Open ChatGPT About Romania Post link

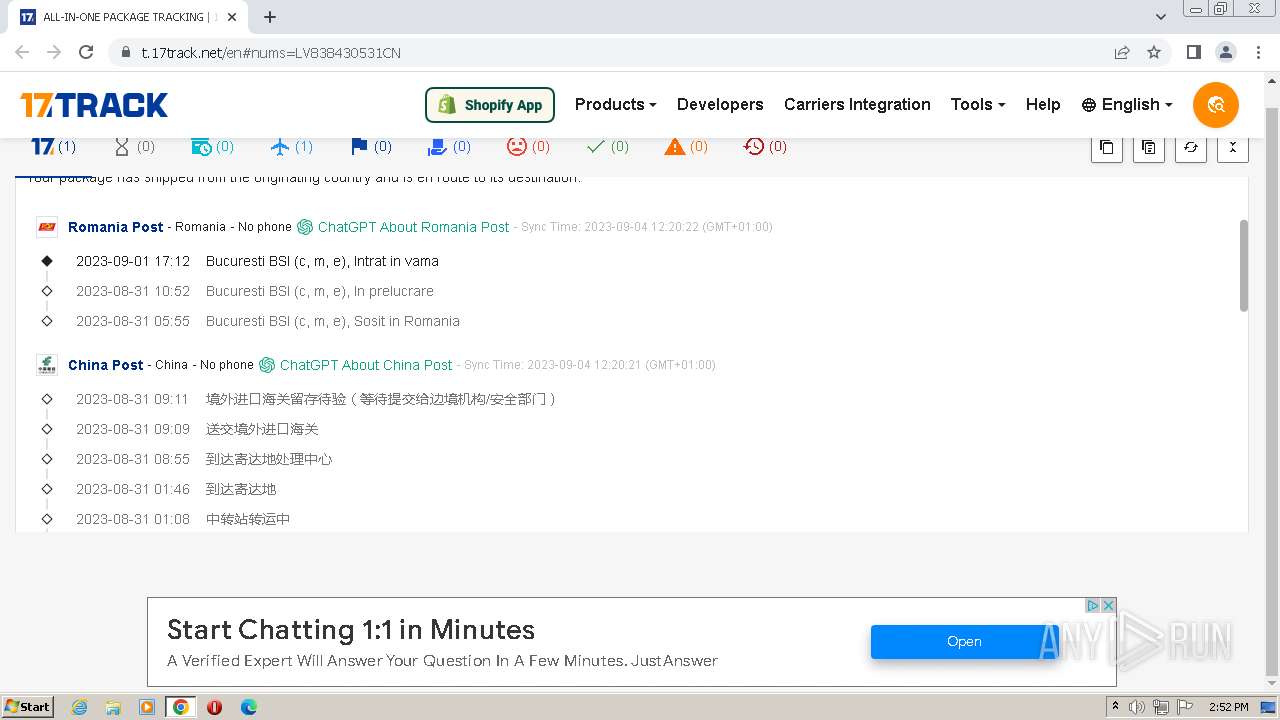[403, 227]
